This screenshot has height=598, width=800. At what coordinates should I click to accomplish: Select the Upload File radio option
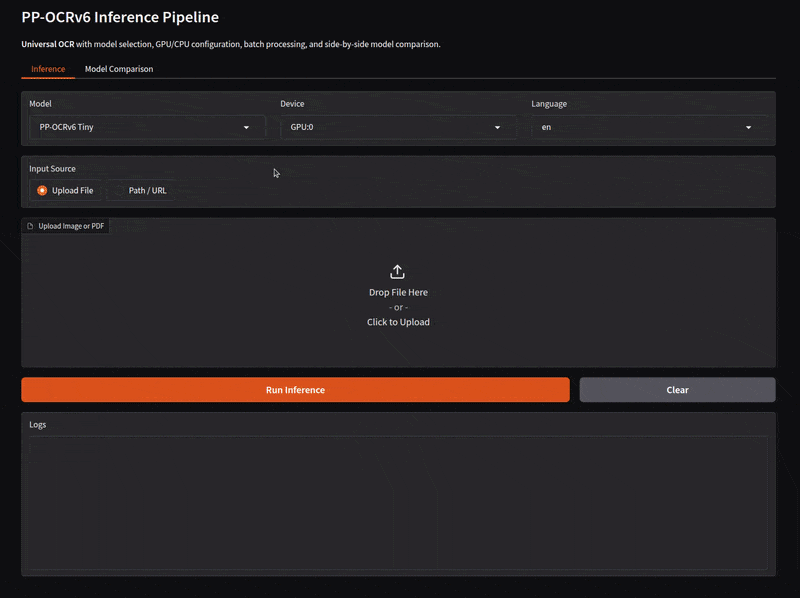[65, 190]
